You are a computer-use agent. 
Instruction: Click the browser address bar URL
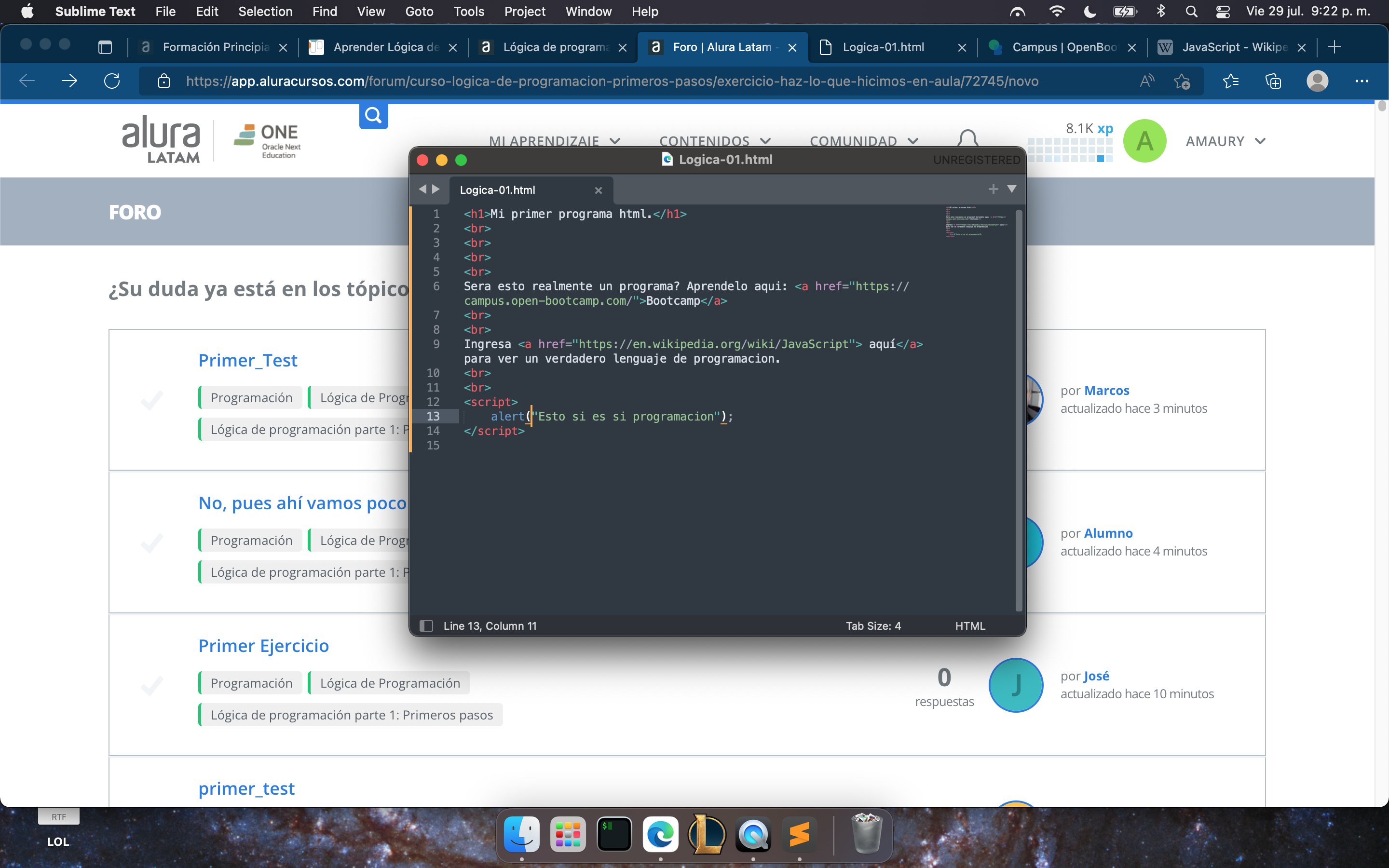click(x=612, y=81)
